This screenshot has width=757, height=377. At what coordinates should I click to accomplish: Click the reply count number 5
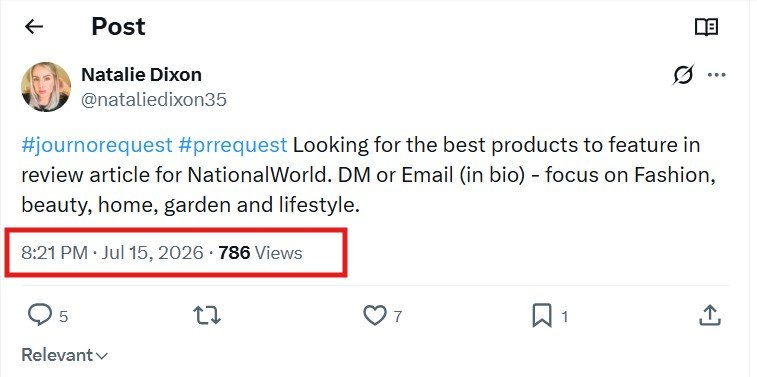[63, 317]
